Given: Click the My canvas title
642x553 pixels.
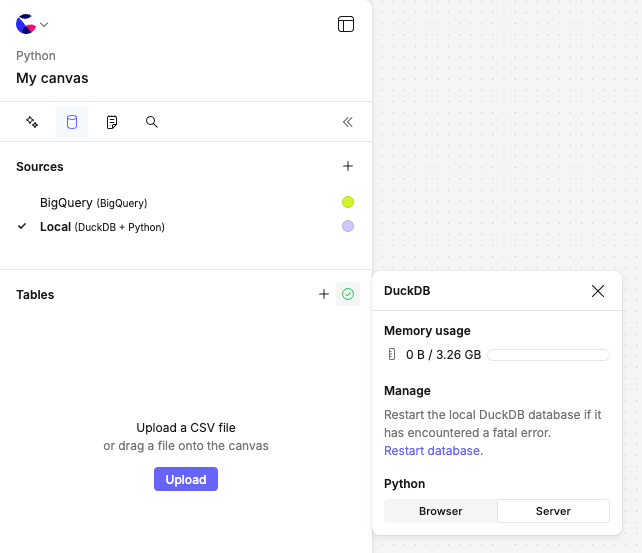Looking at the screenshot, I should pos(52,78).
